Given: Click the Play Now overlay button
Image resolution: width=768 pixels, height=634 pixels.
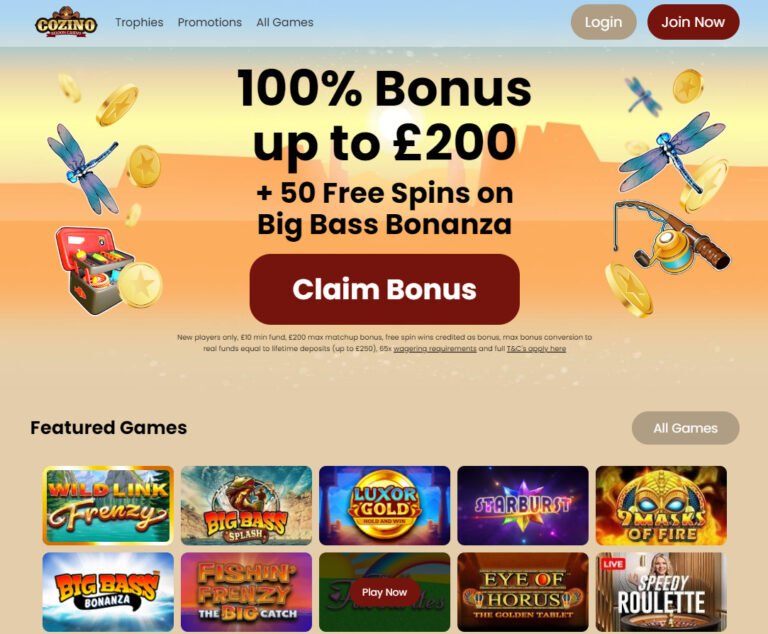Looking at the screenshot, I should (x=384, y=592).
